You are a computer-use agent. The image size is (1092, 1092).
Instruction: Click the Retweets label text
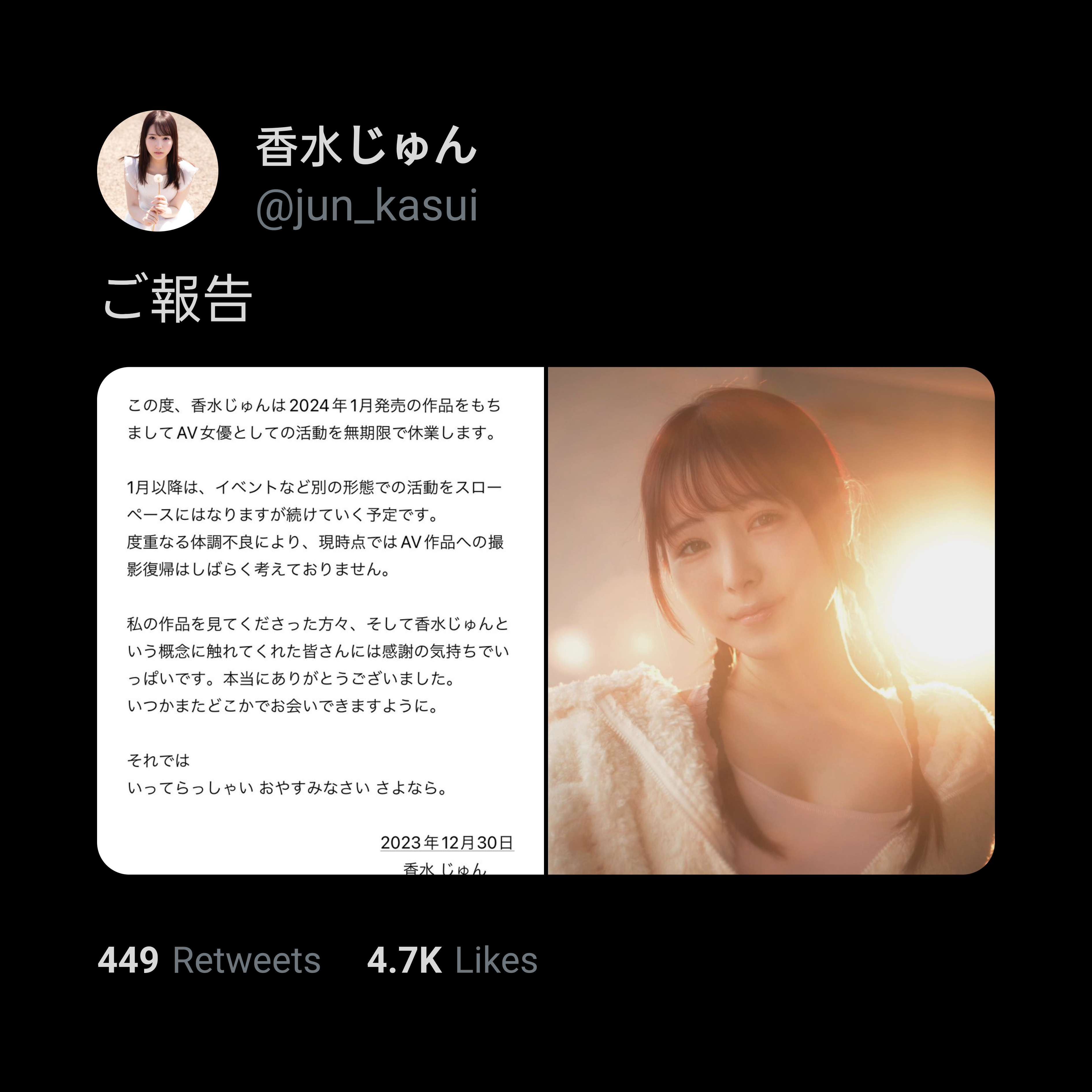point(247,960)
